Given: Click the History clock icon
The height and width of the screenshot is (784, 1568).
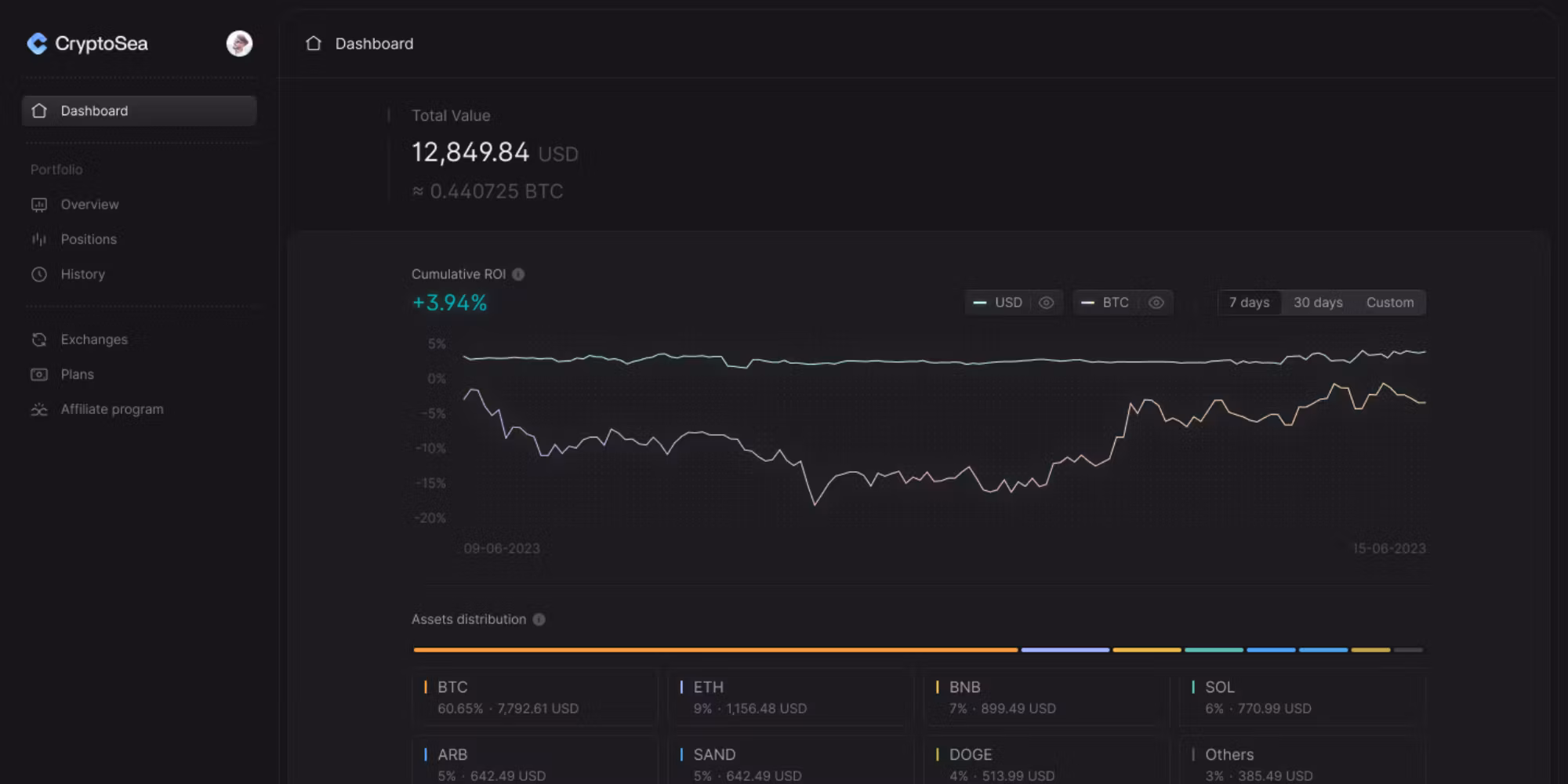Looking at the screenshot, I should click(39, 274).
